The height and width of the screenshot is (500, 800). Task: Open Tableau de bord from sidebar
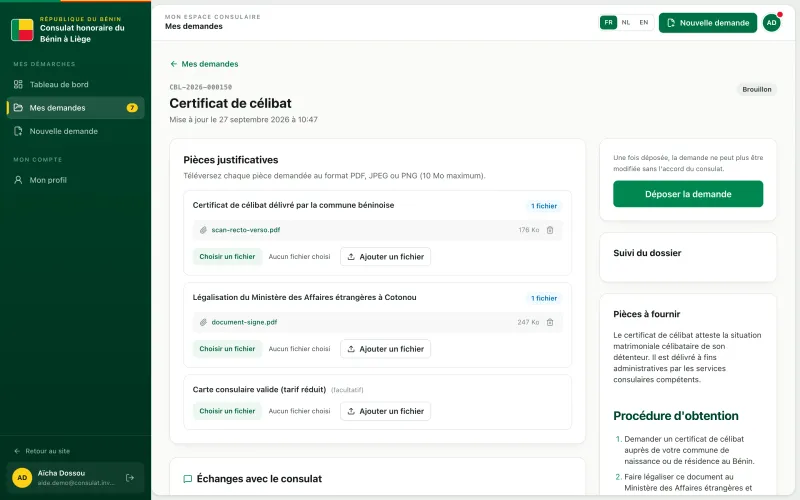[75, 84]
